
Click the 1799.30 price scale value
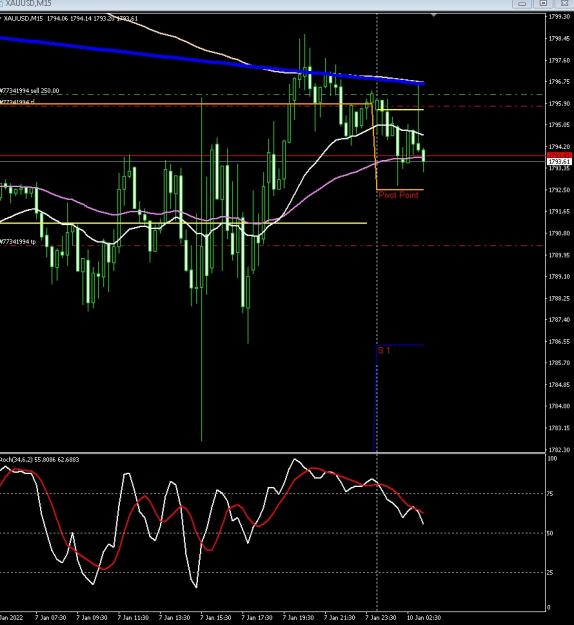pyautogui.click(x=559, y=17)
